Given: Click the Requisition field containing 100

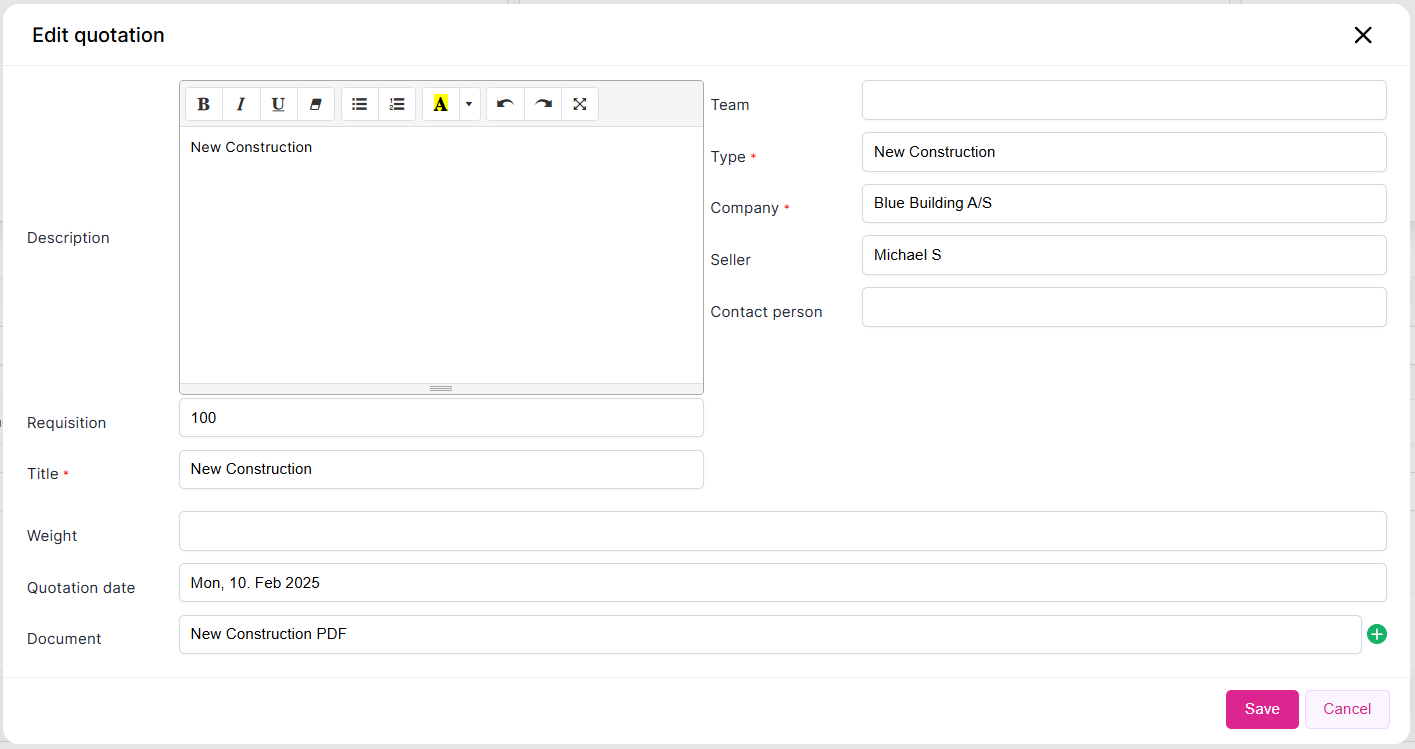Looking at the screenshot, I should pos(440,418).
